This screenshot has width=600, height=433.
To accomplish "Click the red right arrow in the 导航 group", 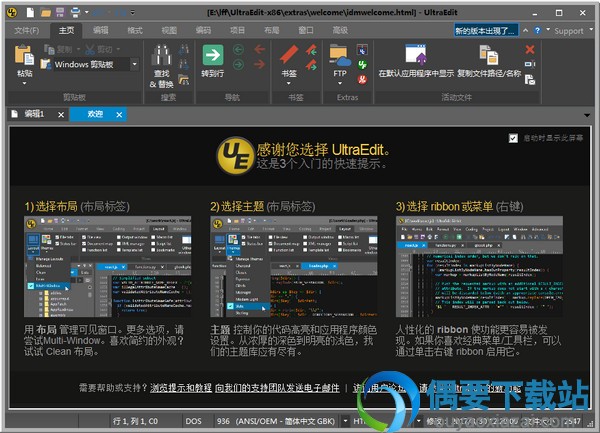I will [x=260, y=64].
